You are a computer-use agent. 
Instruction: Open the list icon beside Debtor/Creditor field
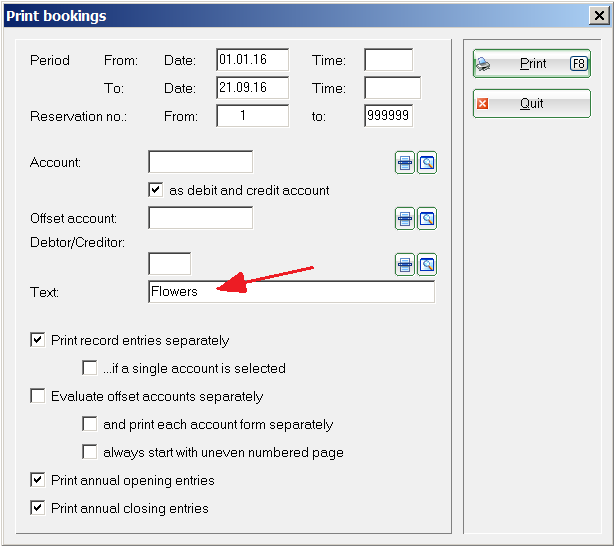(405, 265)
